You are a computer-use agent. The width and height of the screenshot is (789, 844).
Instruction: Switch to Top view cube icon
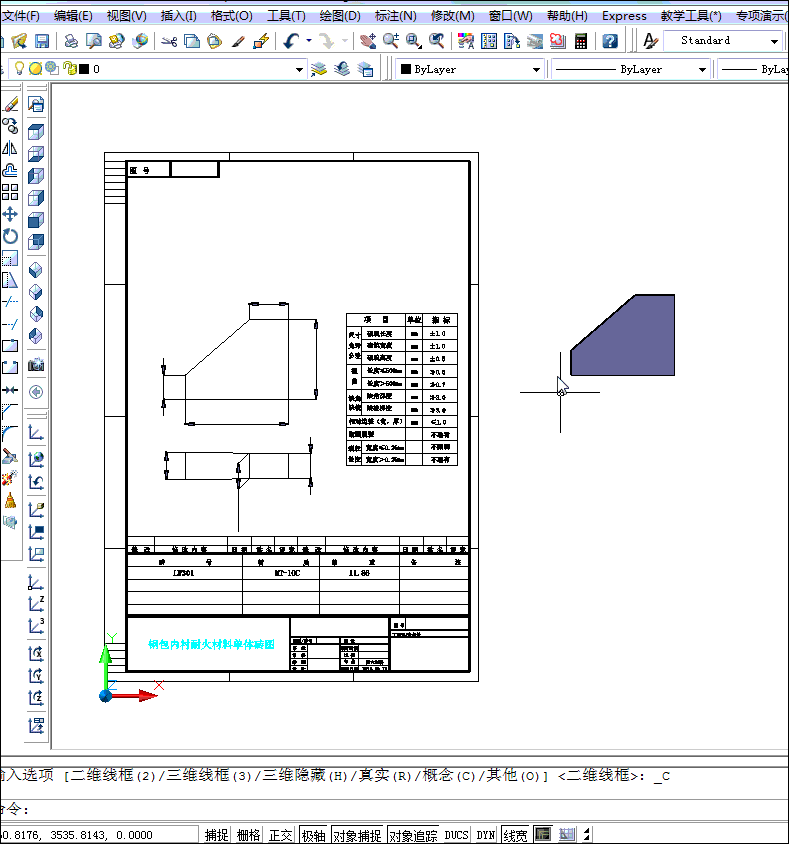pyautogui.click(x=36, y=132)
